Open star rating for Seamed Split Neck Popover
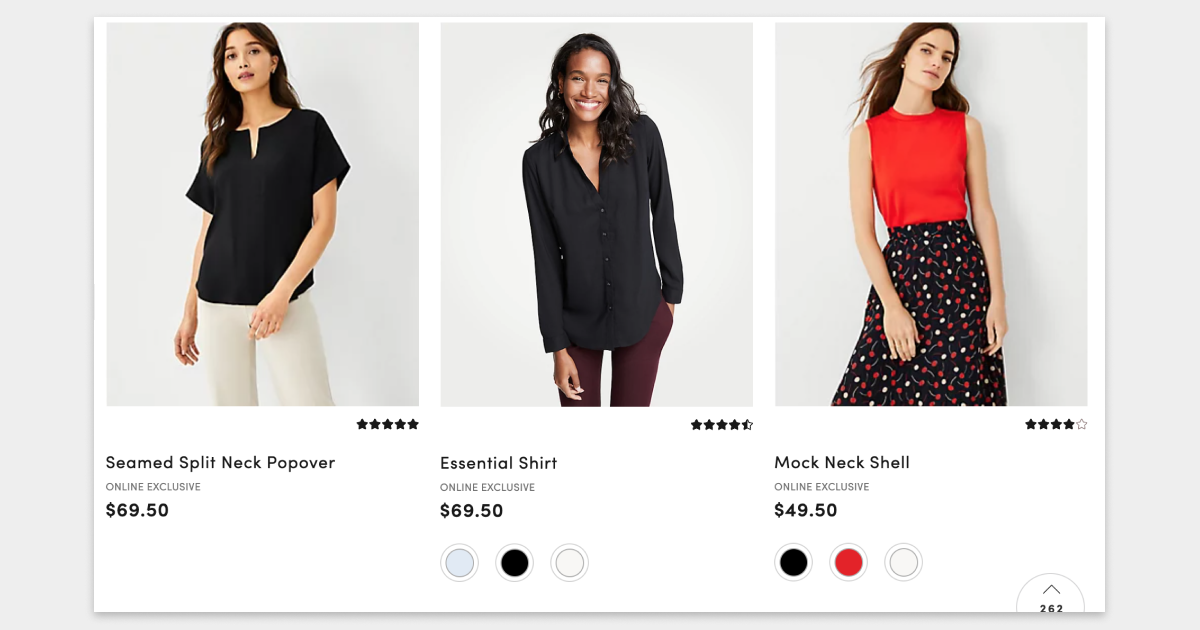Screen dimensions: 1200x630 pos(387,424)
